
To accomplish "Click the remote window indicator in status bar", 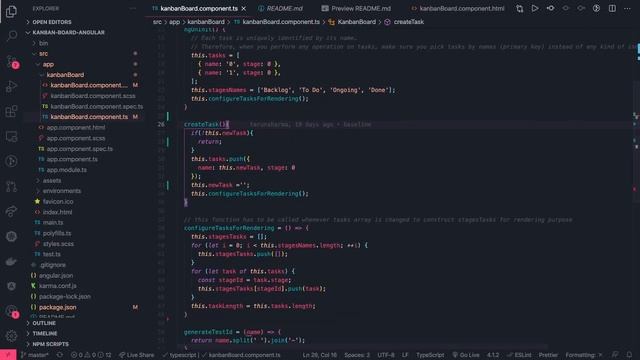I will [8, 355].
